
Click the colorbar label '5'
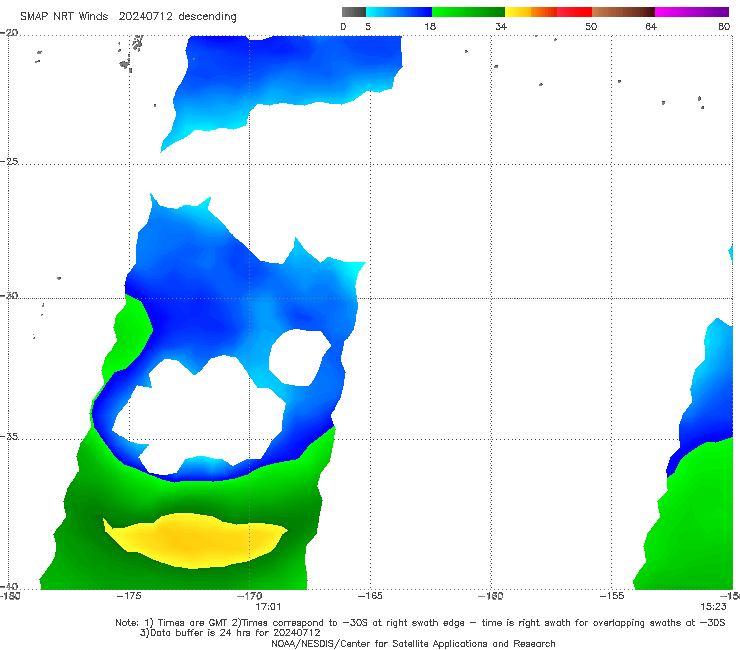(368, 26)
